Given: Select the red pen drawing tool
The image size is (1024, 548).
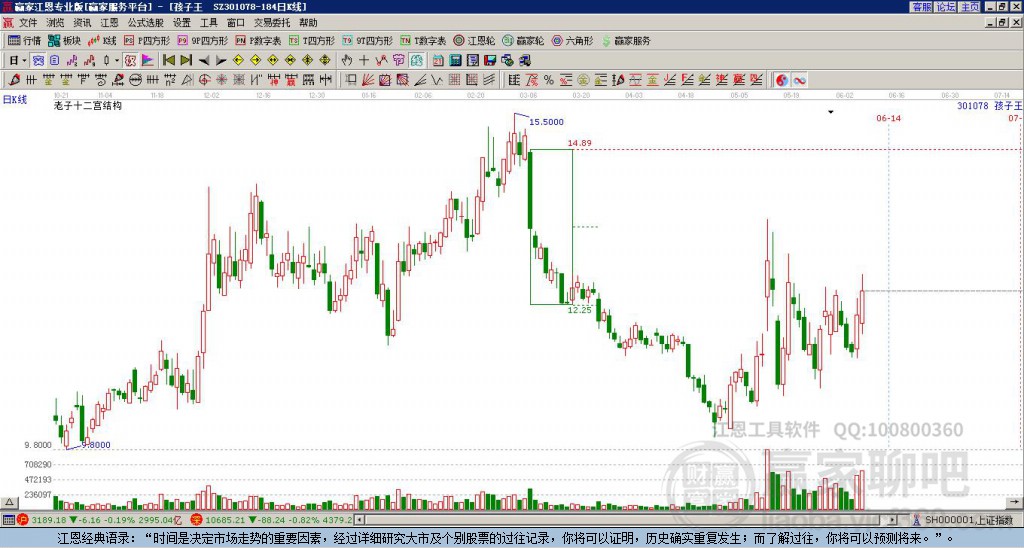Looking at the screenshot, I should [x=13, y=80].
